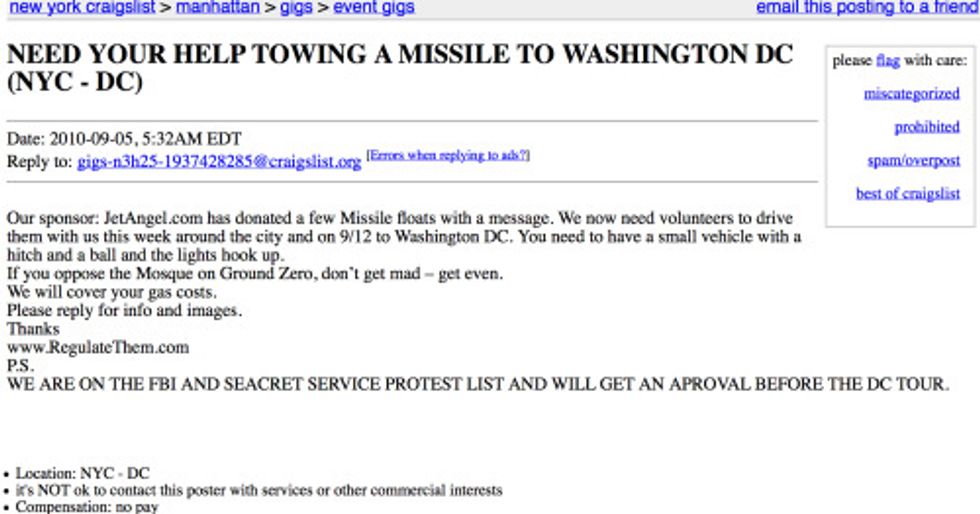The height and width of the screenshot is (514, 980).
Task: Flag the posting as prohibited
Action: tap(927, 127)
